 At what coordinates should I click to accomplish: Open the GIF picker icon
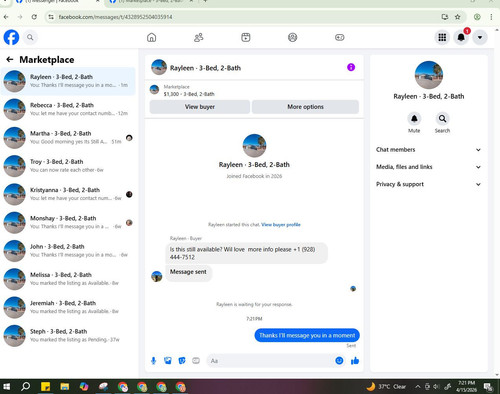pos(196,361)
